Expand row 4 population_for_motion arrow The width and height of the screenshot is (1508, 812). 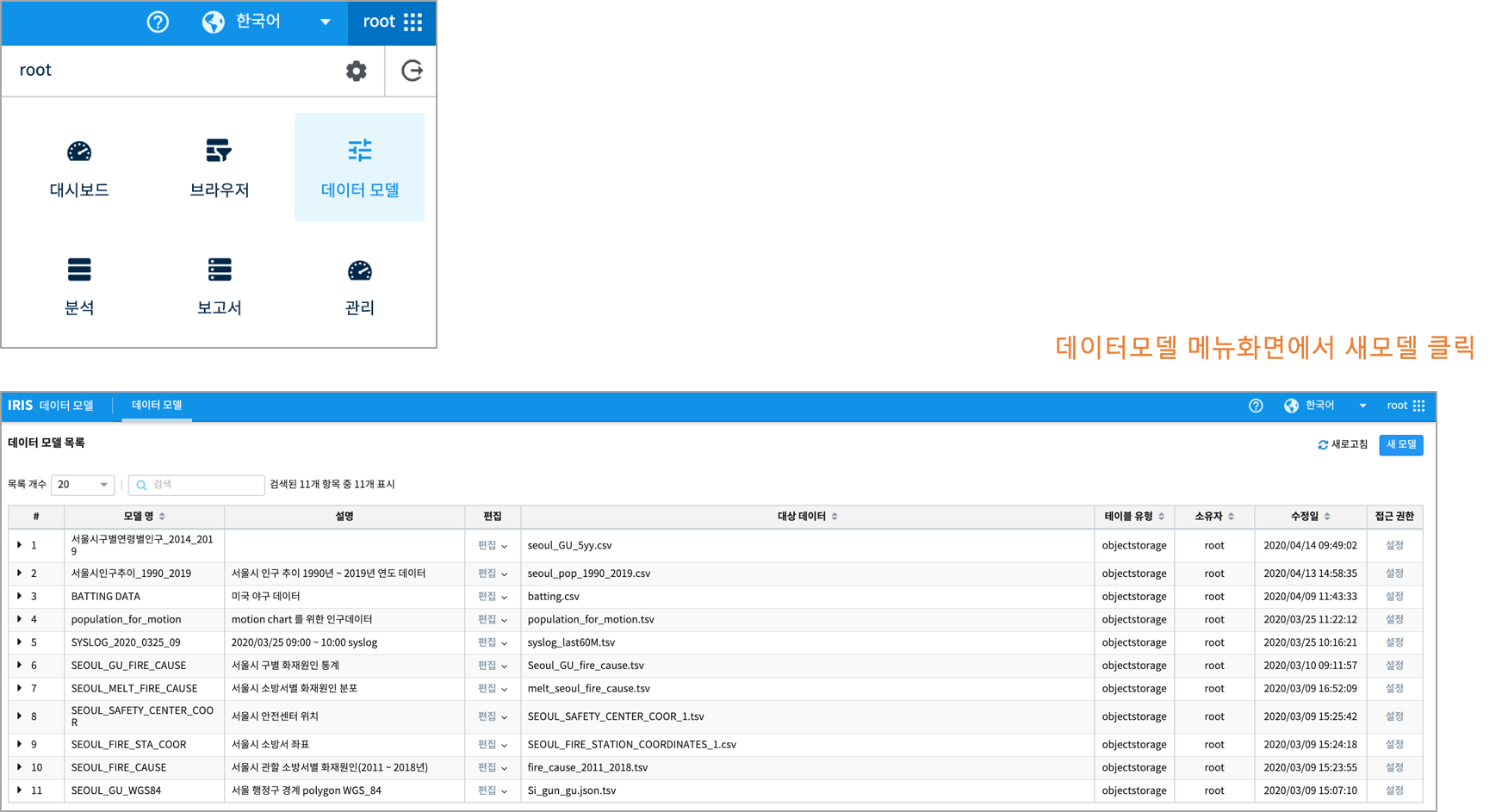[19, 619]
